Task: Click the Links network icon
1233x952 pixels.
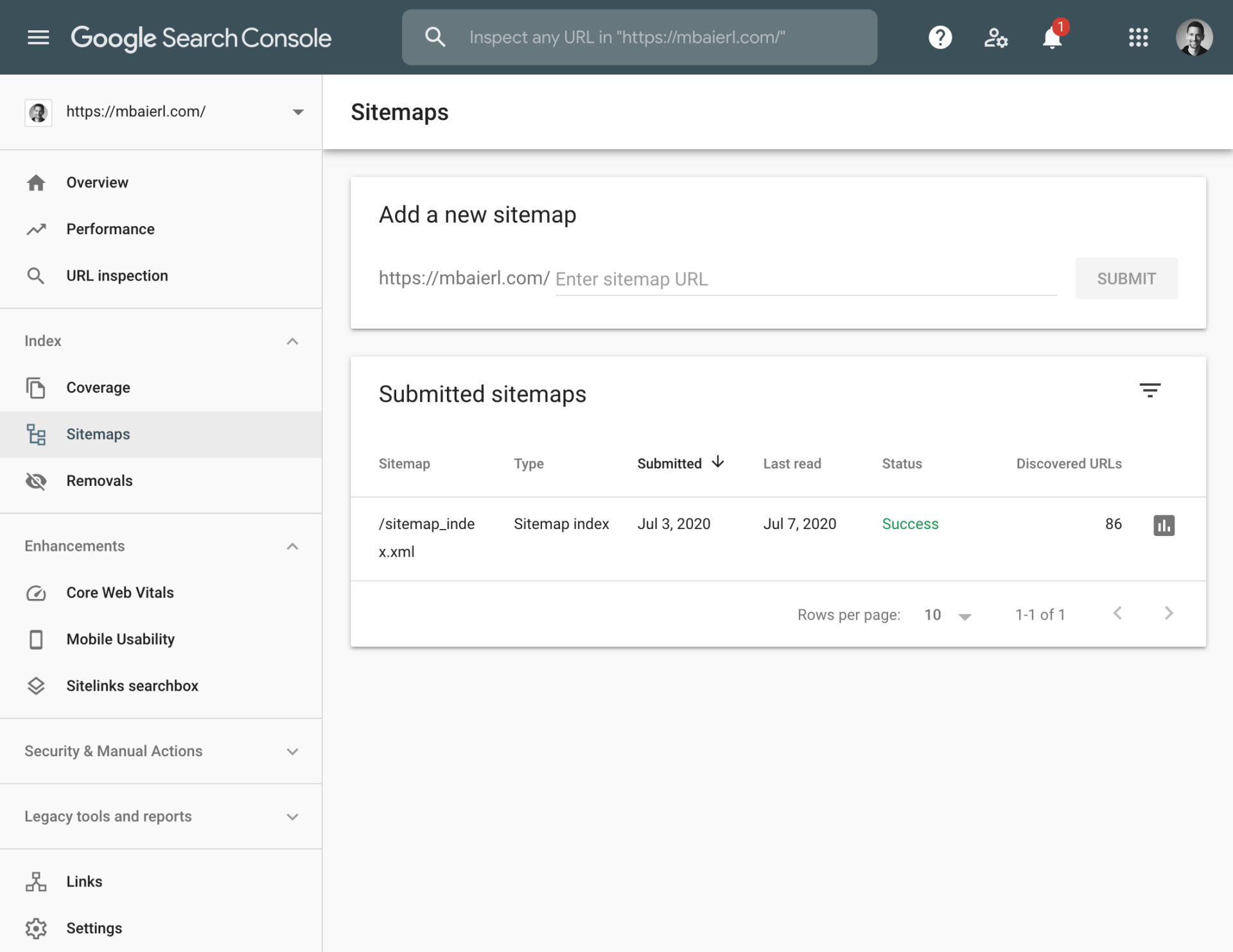Action: tap(36, 882)
